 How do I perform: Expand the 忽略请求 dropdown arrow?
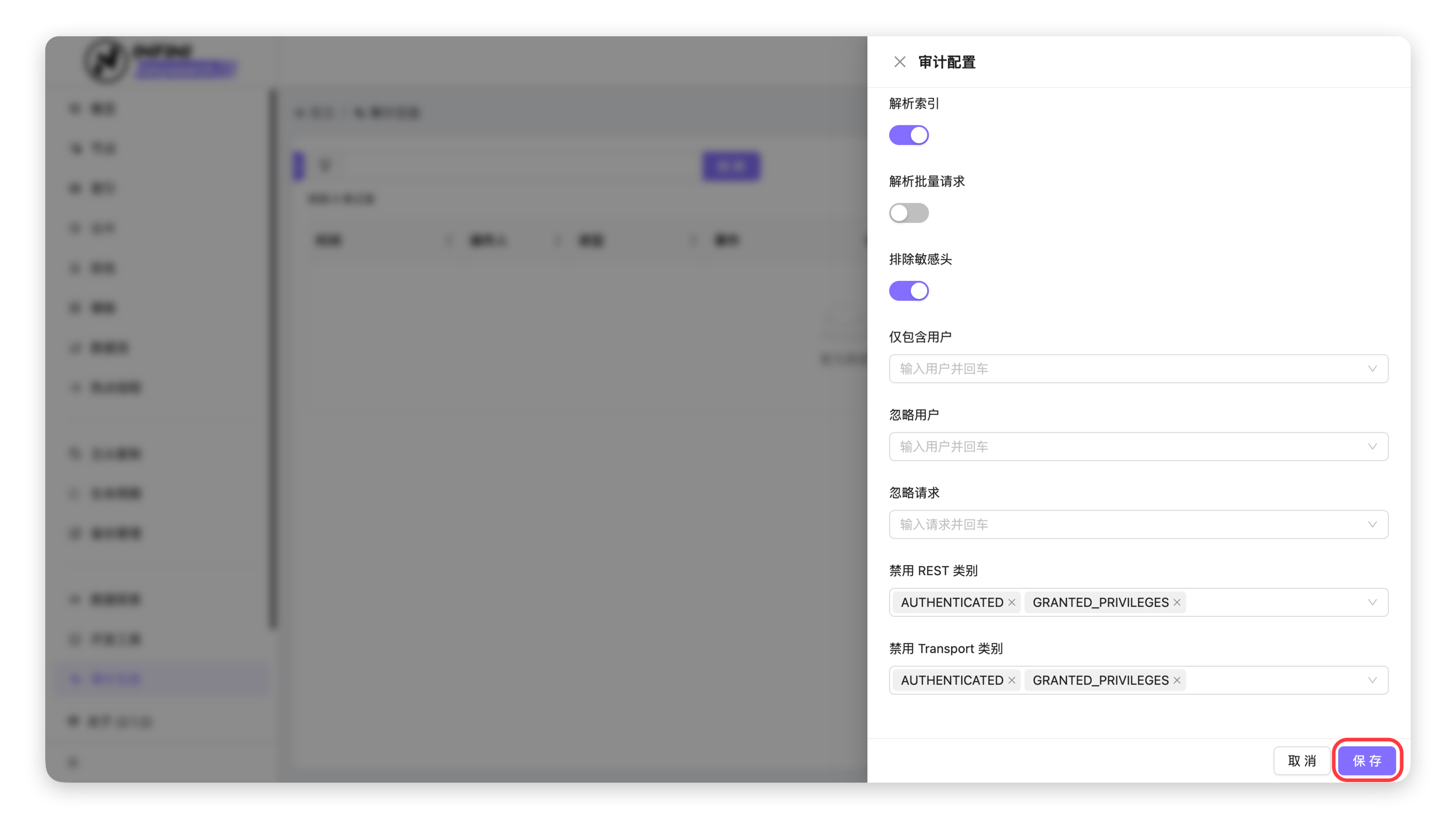point(1372,524)
